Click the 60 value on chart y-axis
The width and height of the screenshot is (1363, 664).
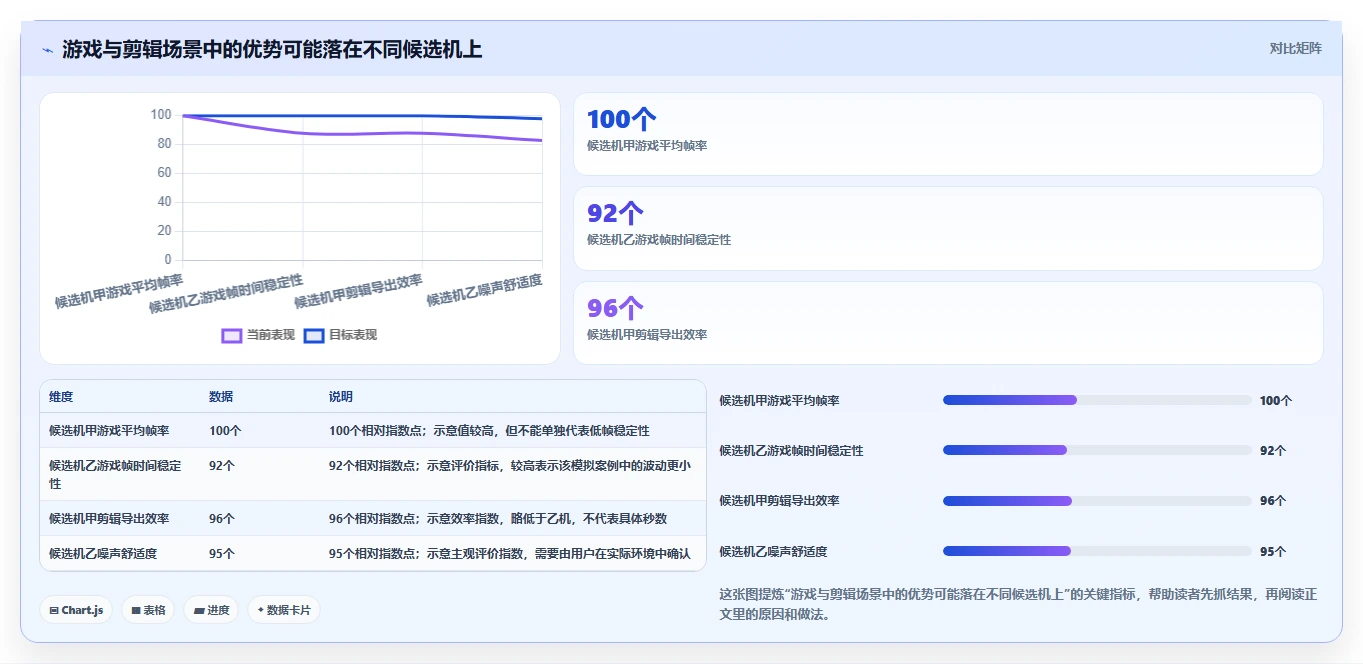click(x=164, y=173)
